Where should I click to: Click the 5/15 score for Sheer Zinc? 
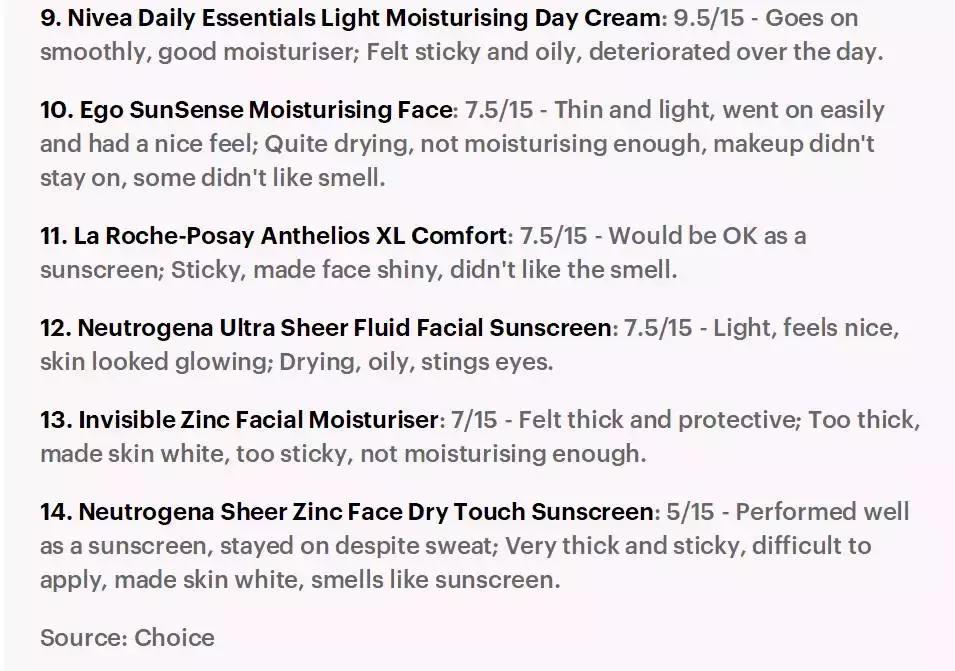tap(690, 512)
